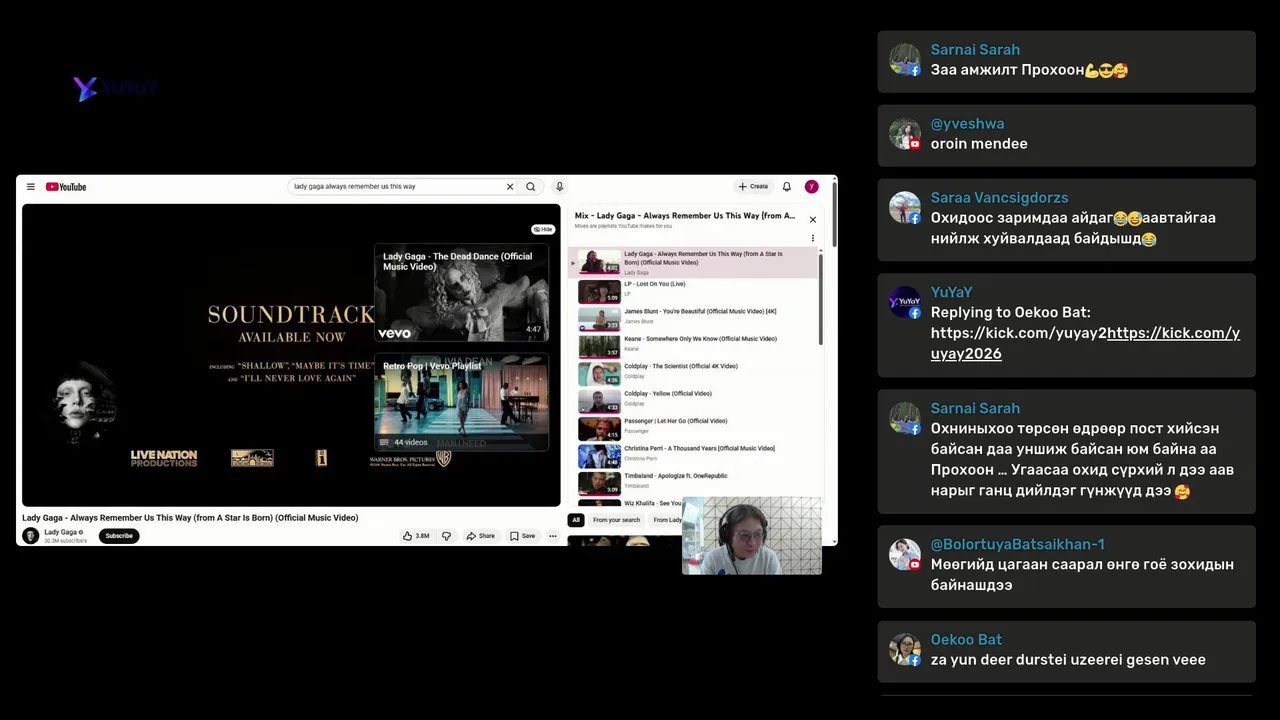Image resolution: width=1280 pixels, height=720 pixels.
Task: Open the Lady Gaga channel name link
Action: point(61,532)
